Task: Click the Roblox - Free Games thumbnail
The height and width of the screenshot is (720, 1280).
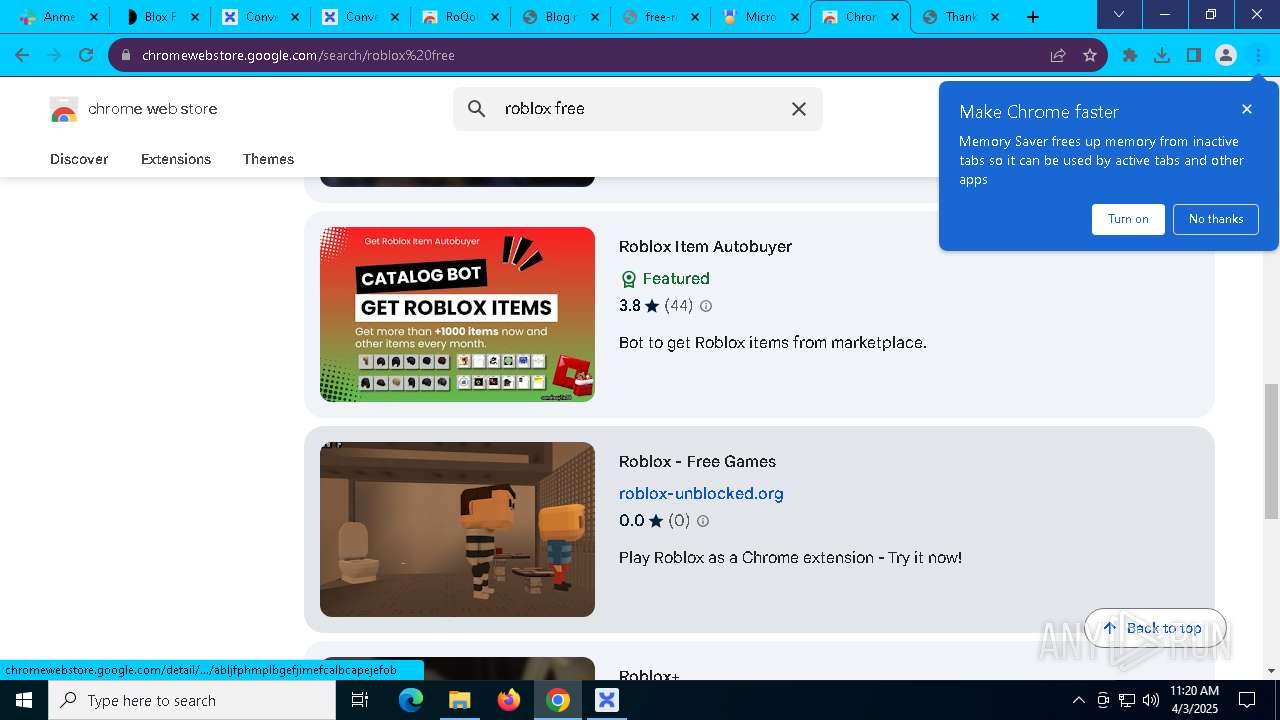Action: [x=457, y=529]
